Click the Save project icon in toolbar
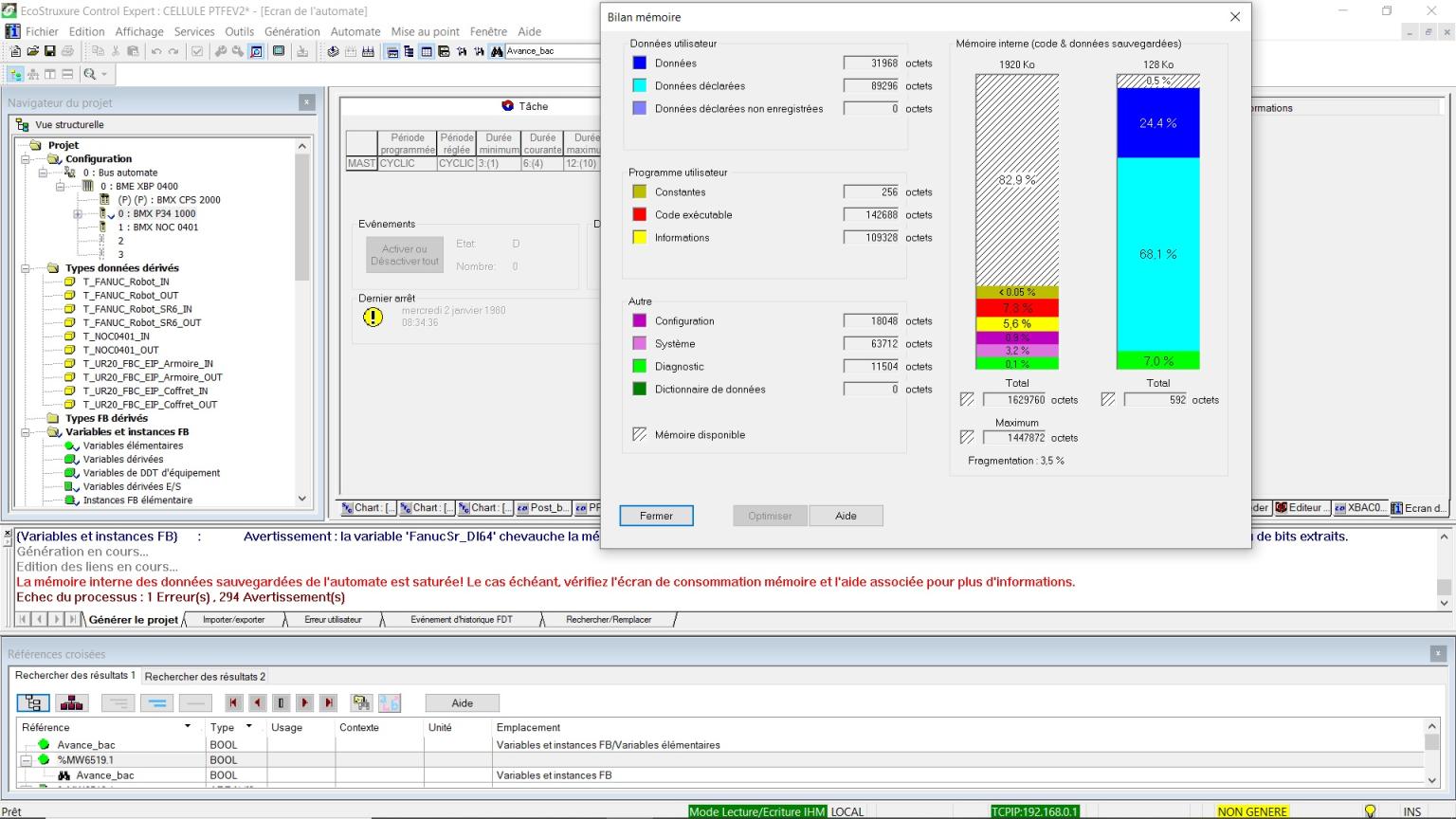This screenshot has width=1456, height=819. (50, 51)
